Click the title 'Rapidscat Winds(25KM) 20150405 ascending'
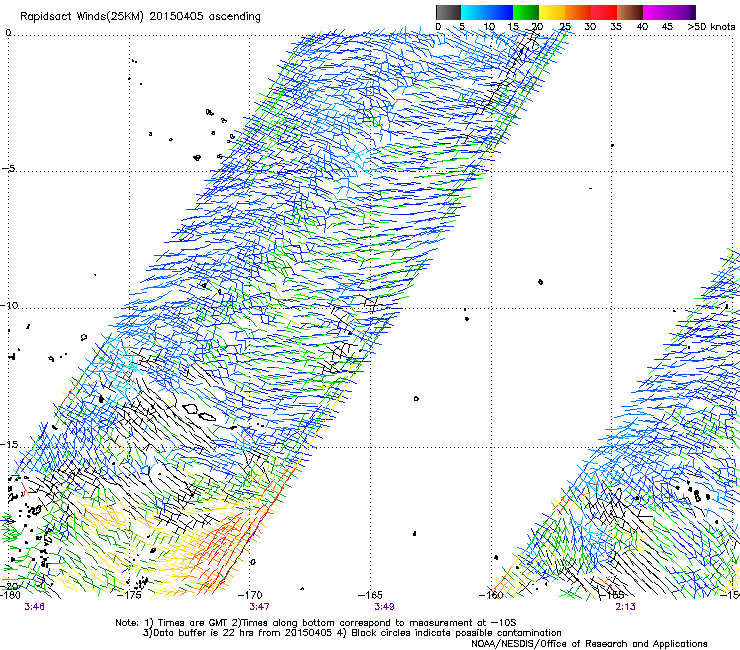This screenshot has height=650, width=740. click(140, 17)
